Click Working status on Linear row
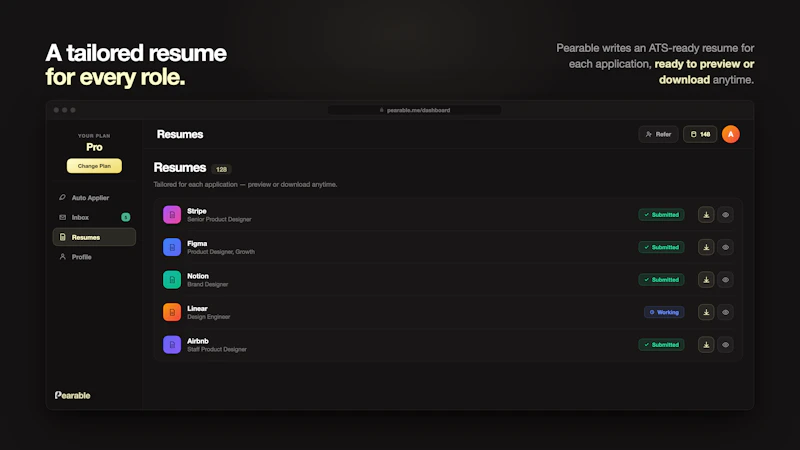Viewport: 800px width, 450px height. click(x=664, y=312)
